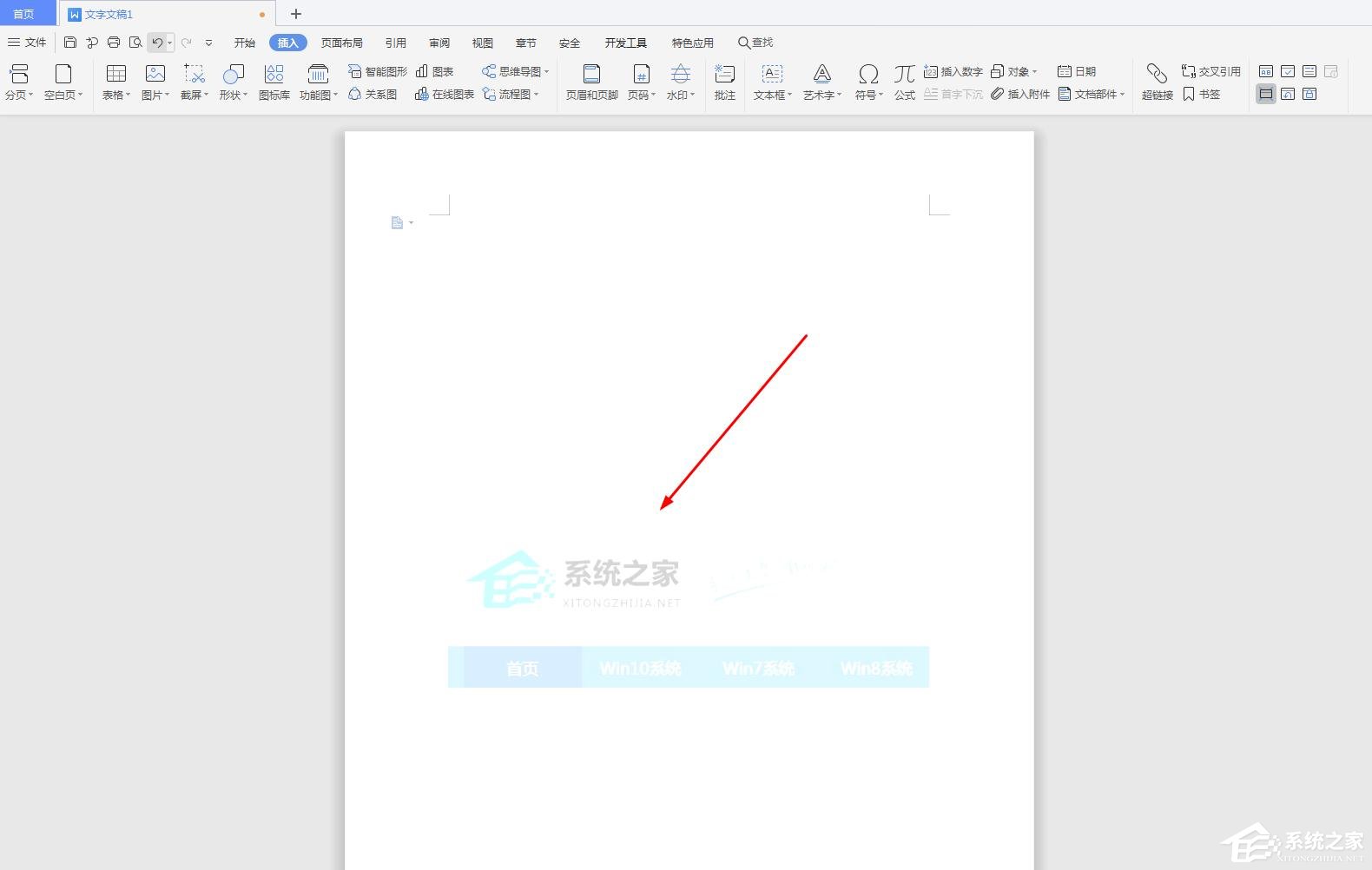Screen dimensions: 1372x870
Task: Click the header and footer (页眉和页脚) icon
Action: 591,82
